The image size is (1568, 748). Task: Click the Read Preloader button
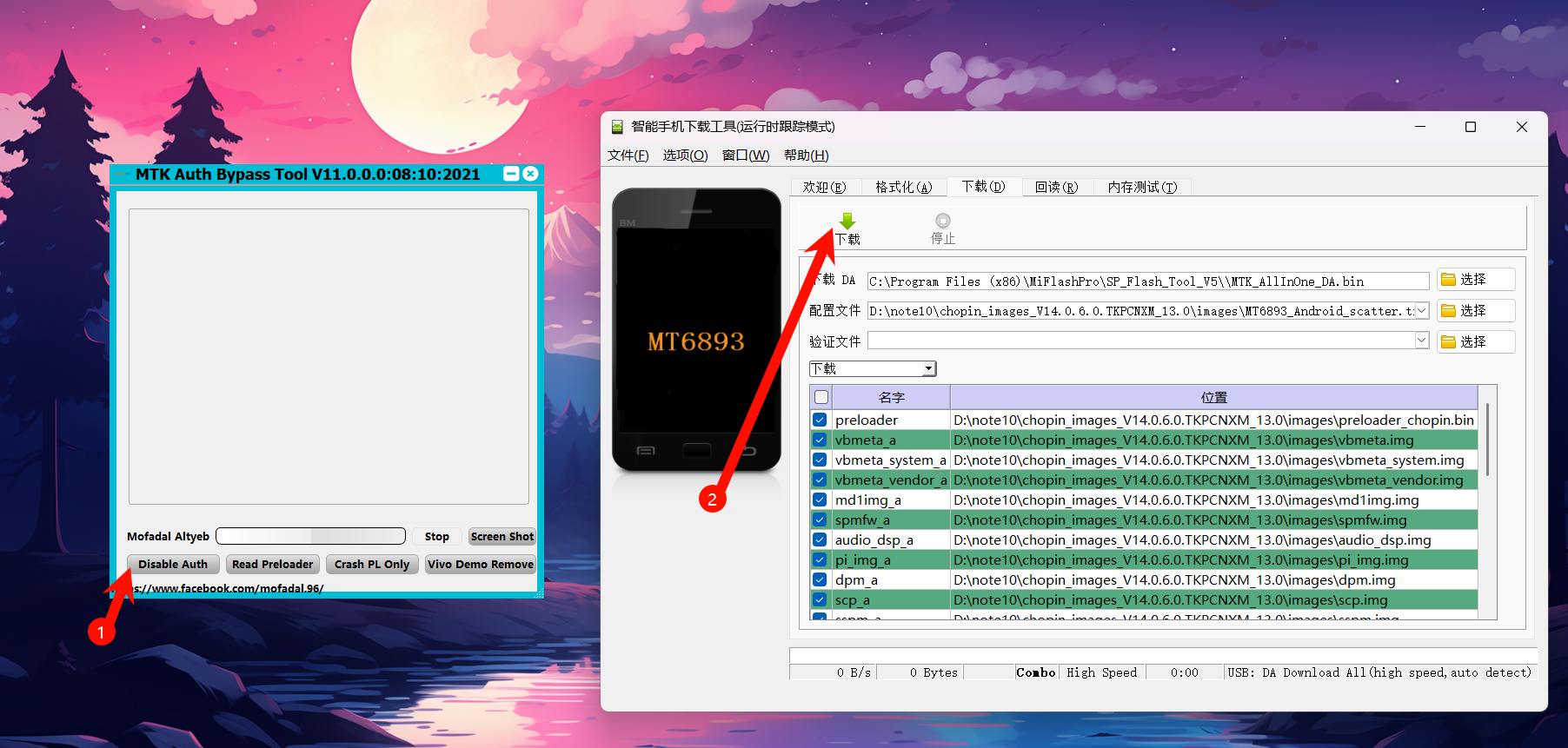point(272,564)
